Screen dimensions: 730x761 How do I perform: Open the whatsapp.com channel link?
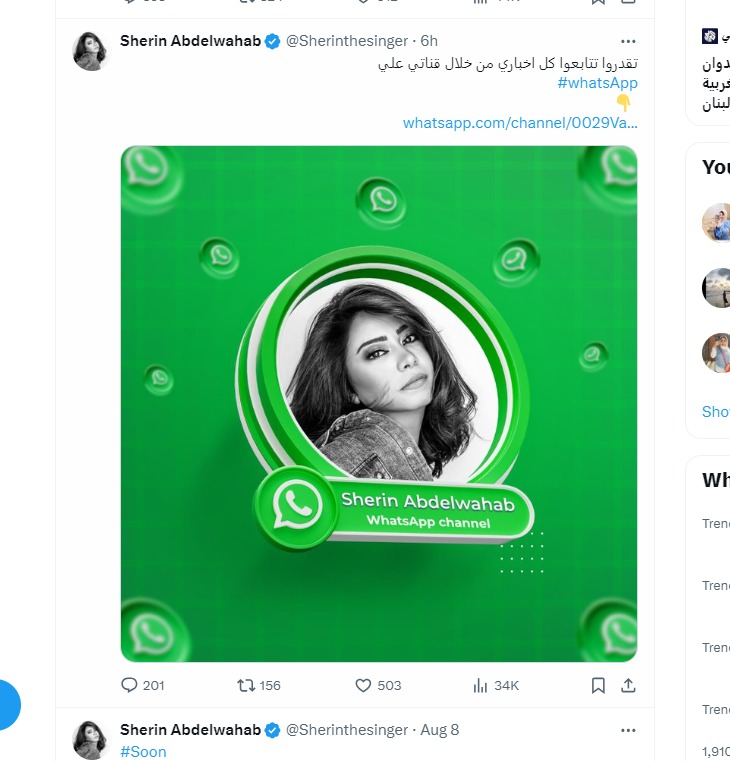pyautogui.click(x=520, y=123)
